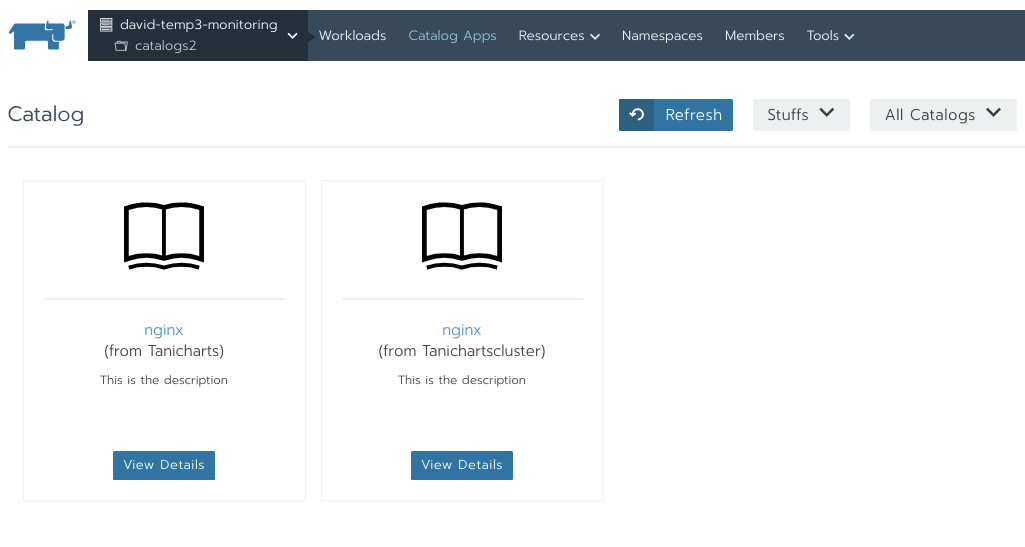Open the All Catalogs filter dropdown
The width and height of the screenshot is (1025, 547).
[x=943, y=115]
